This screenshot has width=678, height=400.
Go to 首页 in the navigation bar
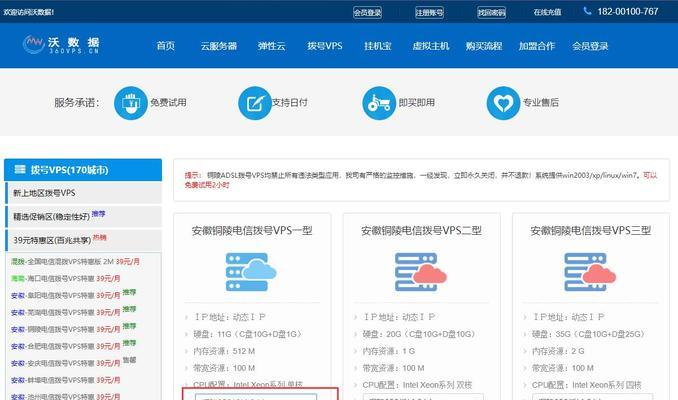[166, 46]
